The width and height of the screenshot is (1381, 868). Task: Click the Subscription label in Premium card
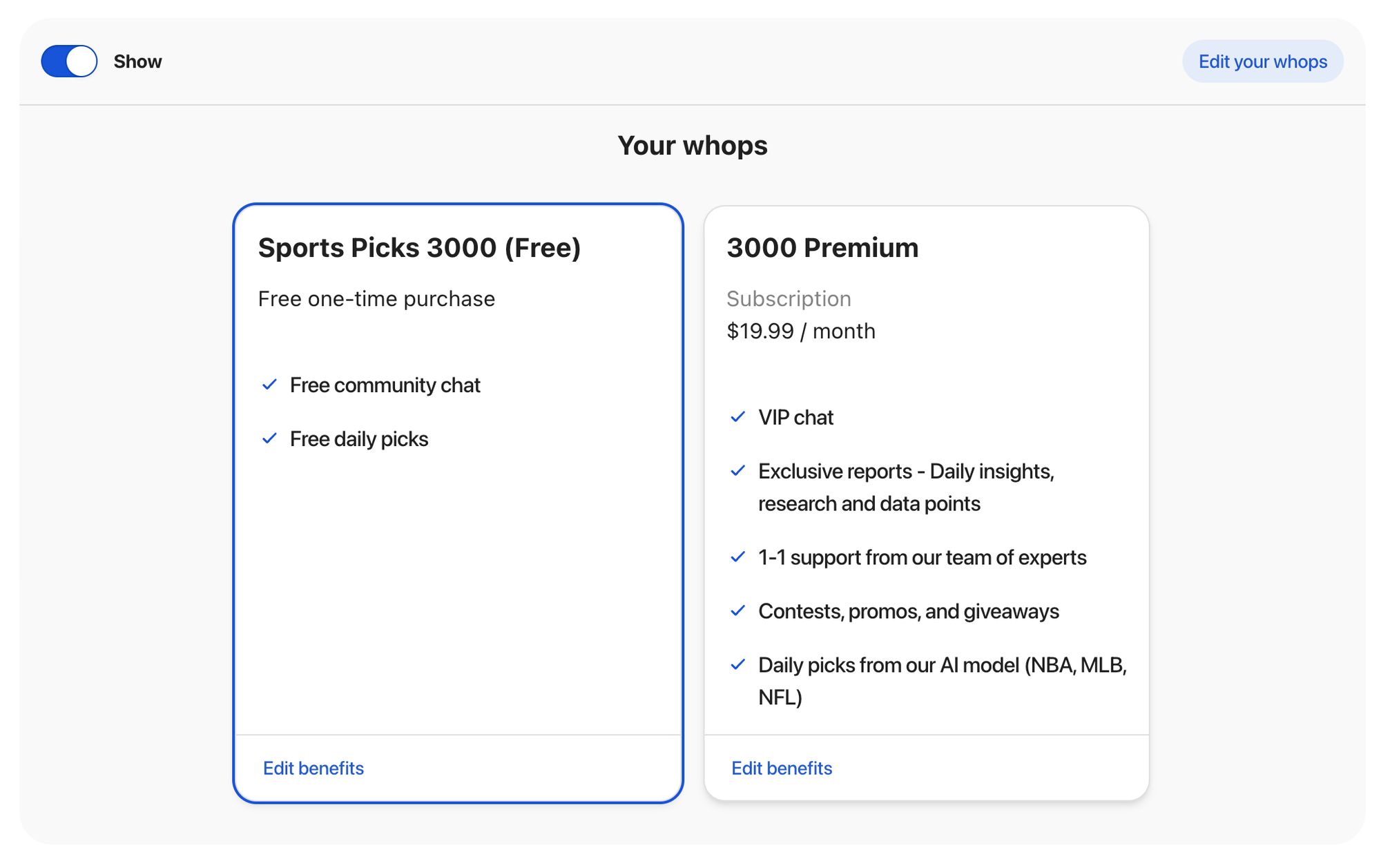(x=788, y=299)
